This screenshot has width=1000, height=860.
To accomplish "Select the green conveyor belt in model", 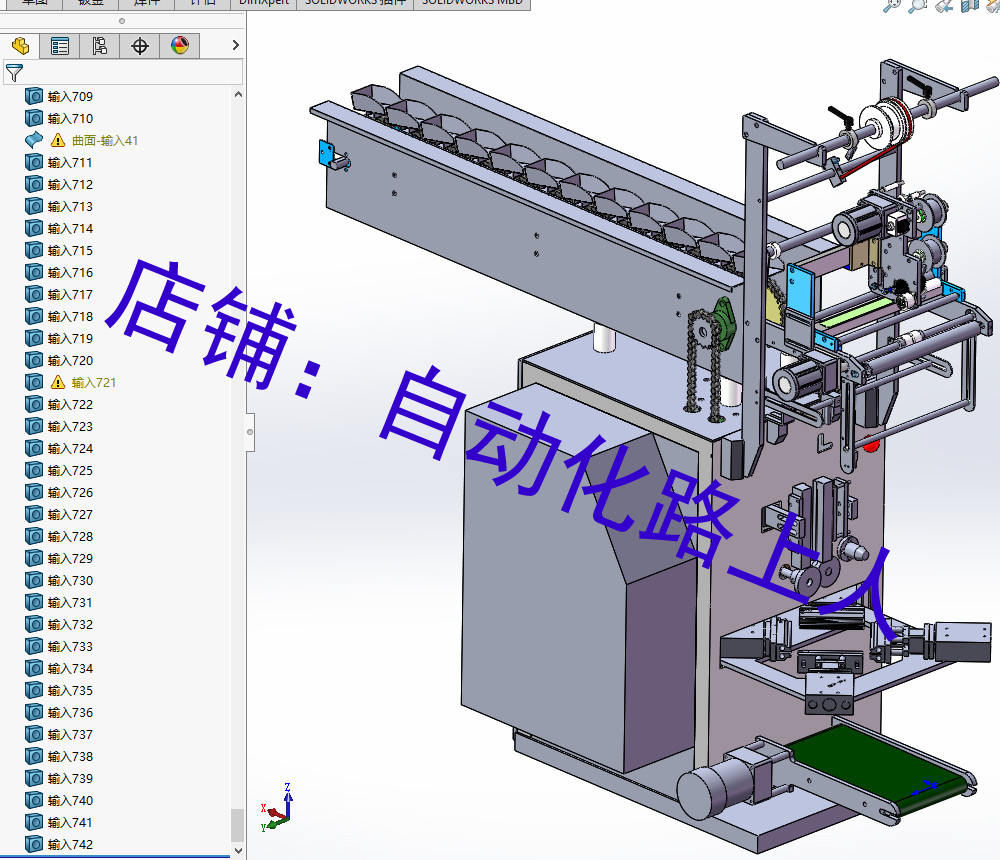I will [x=879, y=769].
